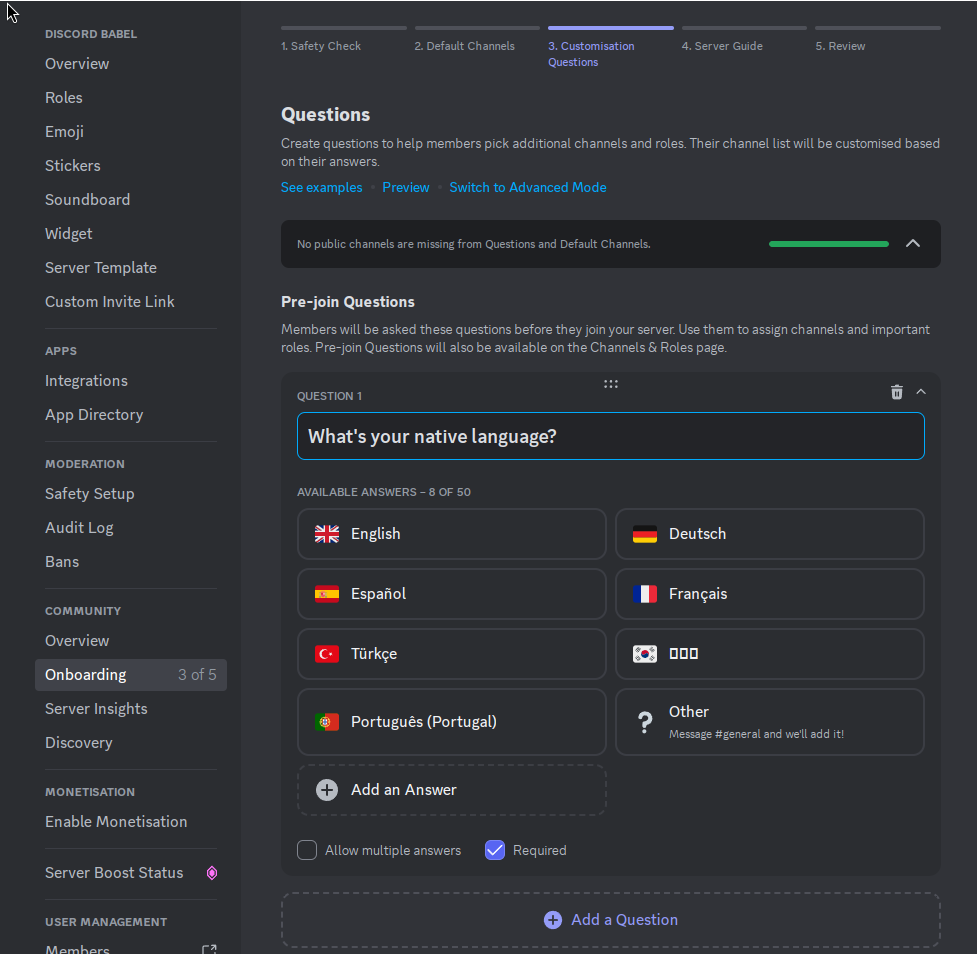Click the question mark icon on Other answer
The width and height of the screenshot is (977, 954).
[x=645, y=721]
